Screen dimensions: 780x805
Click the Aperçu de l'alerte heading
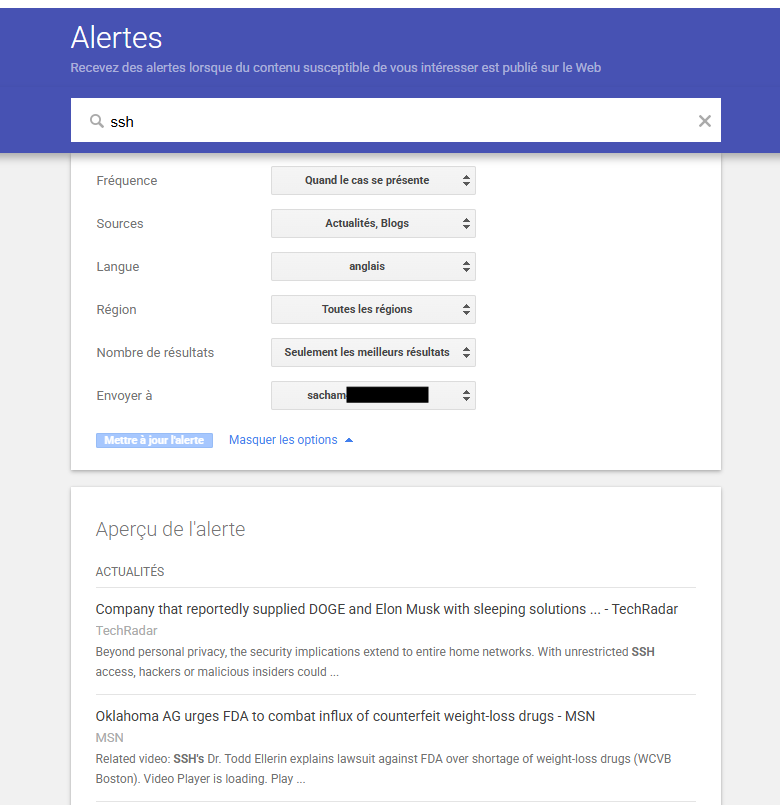click(170, 530)
